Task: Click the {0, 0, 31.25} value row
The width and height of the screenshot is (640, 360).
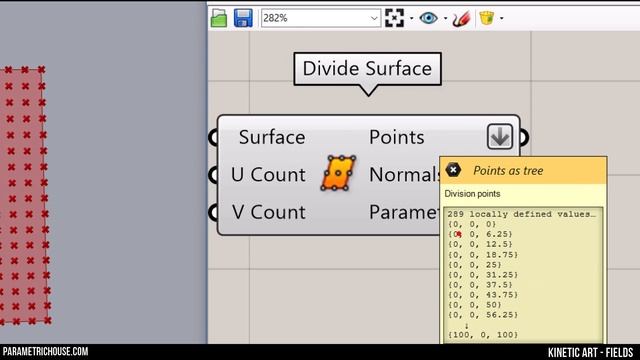Action: 483,275
